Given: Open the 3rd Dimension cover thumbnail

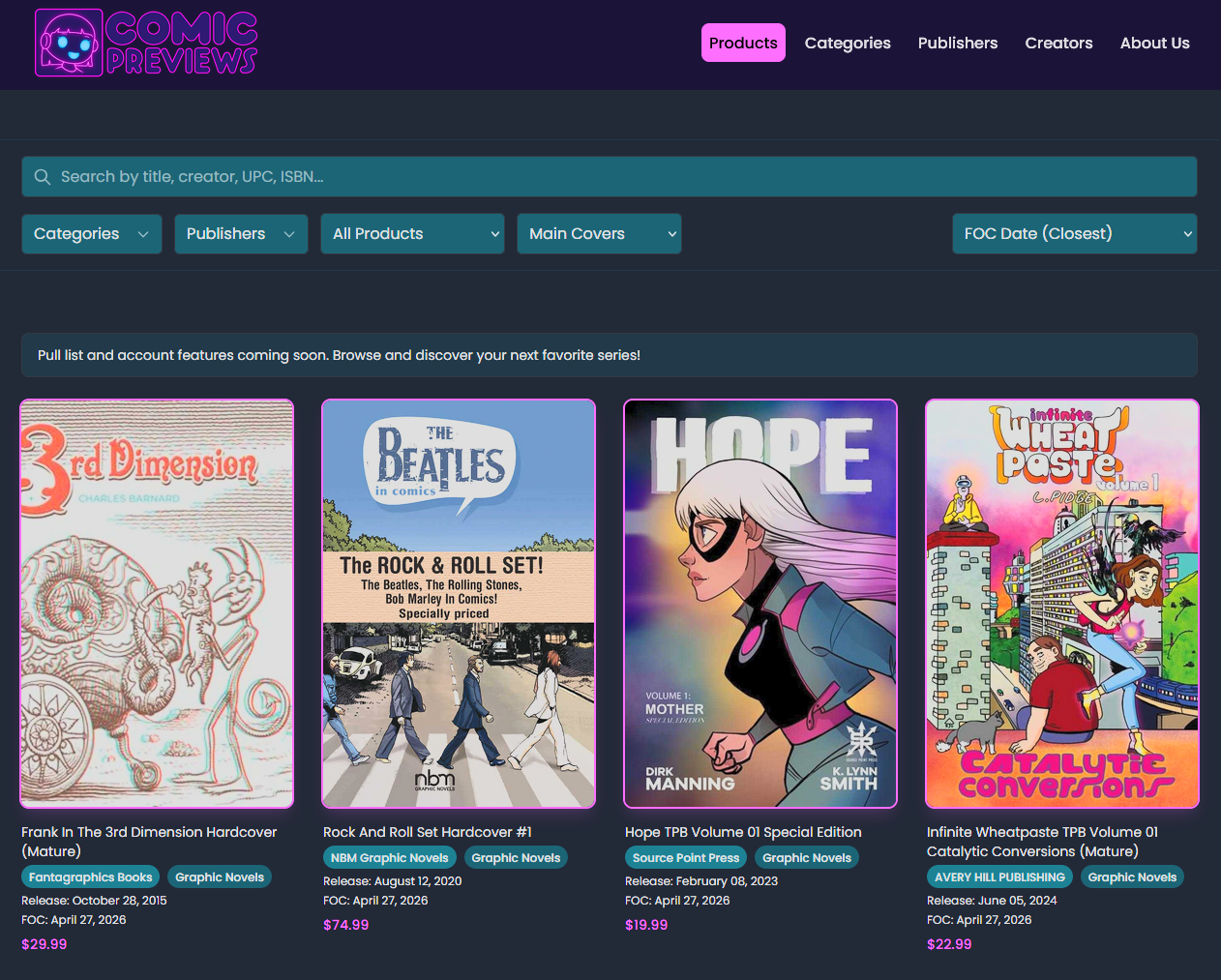Looking at the screenshot, I should (x=157, y=604).
